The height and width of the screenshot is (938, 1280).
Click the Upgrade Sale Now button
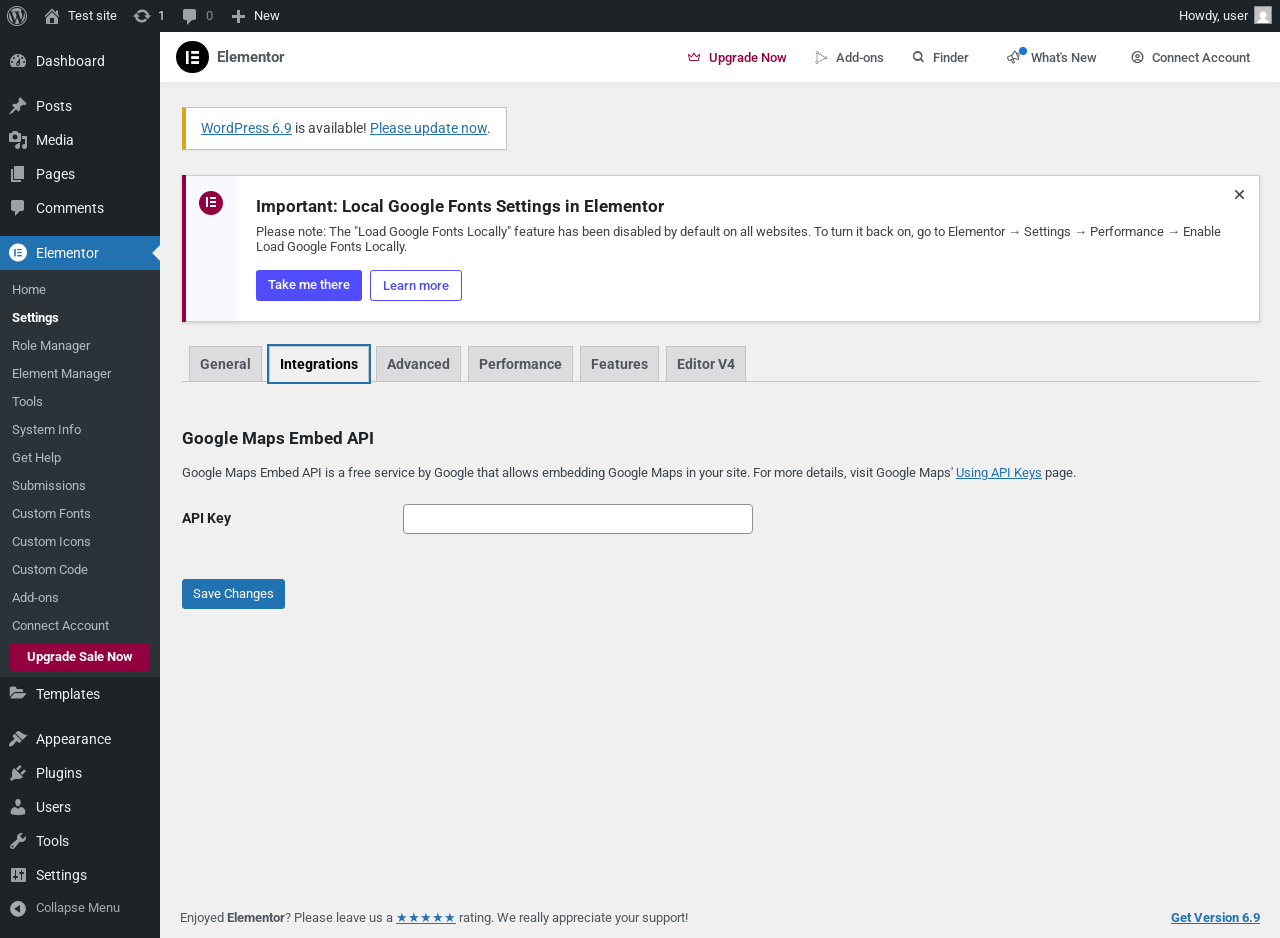[80, 657]
